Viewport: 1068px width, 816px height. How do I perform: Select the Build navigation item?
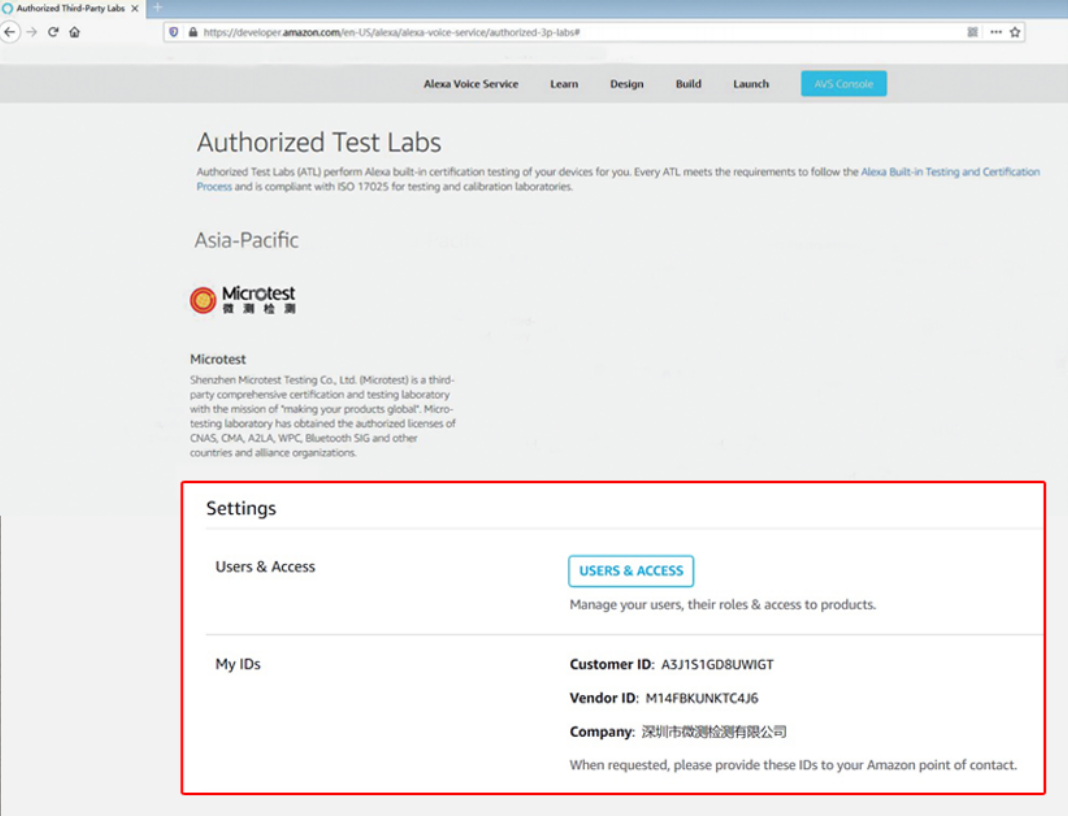[x=688, y=84]
